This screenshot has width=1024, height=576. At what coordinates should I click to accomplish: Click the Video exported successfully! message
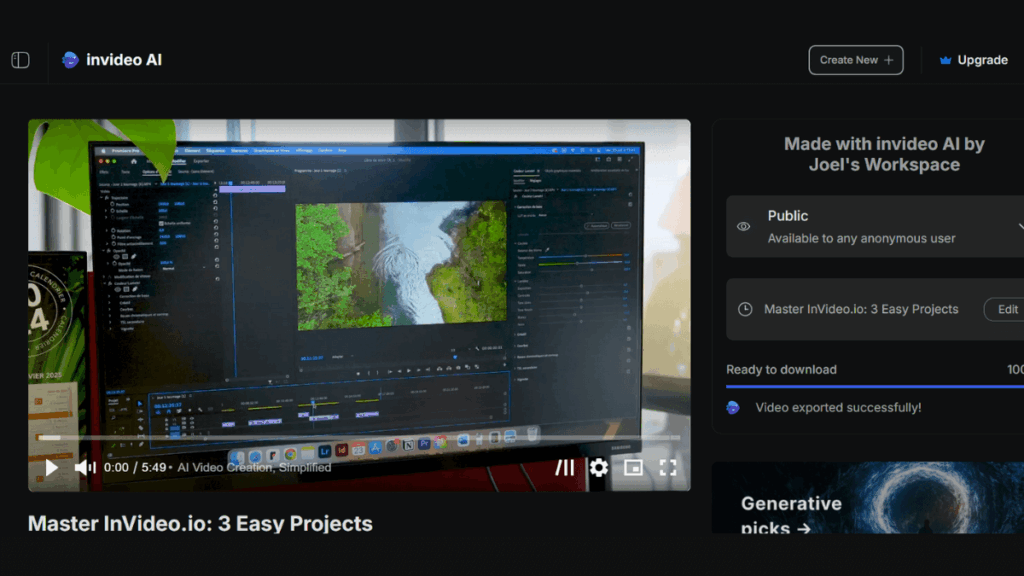(839, 408)
